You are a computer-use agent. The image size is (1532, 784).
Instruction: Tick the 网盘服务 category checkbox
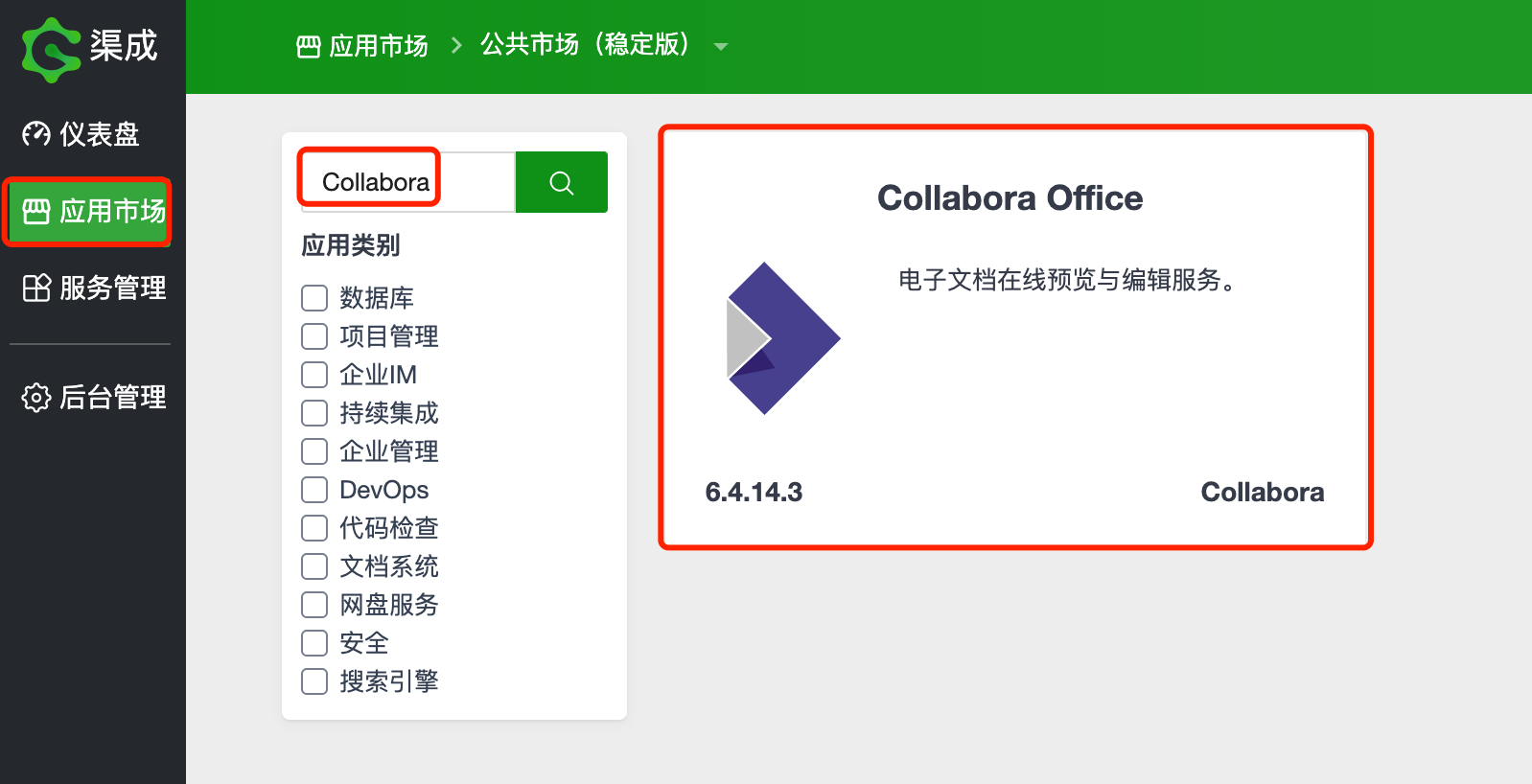(314, 605)
